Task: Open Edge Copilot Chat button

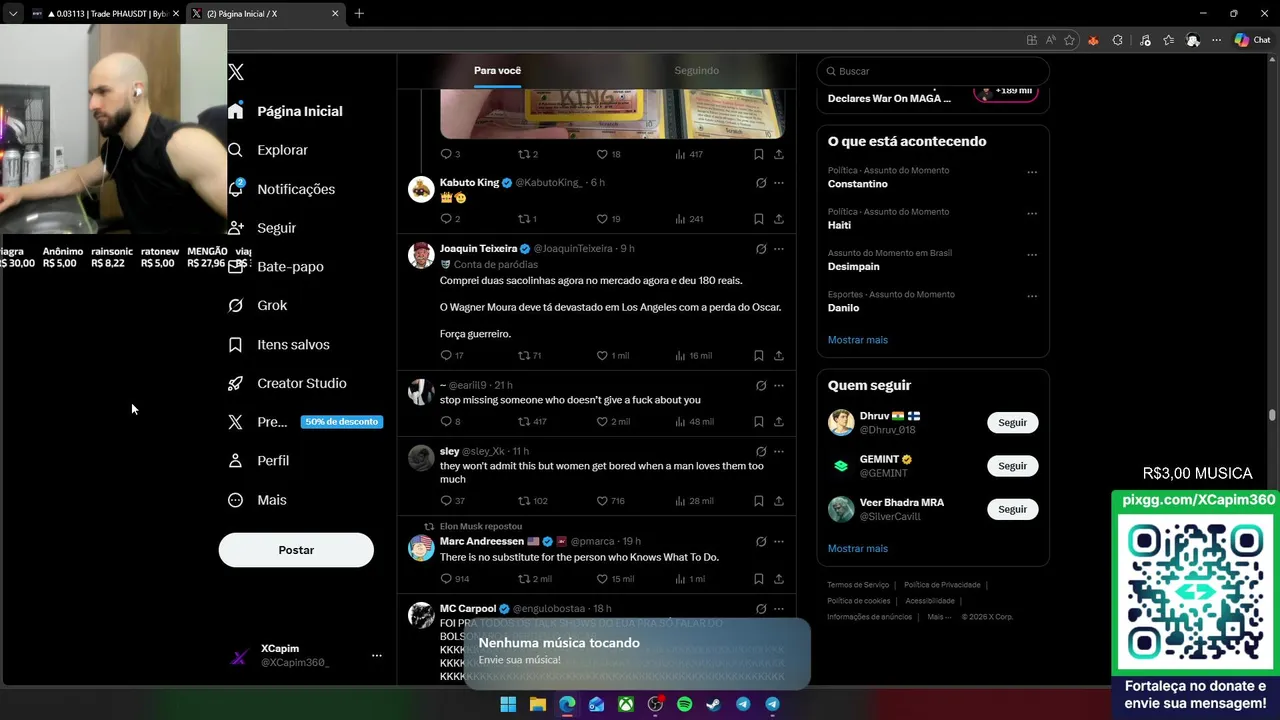Action: (1252, 40)
